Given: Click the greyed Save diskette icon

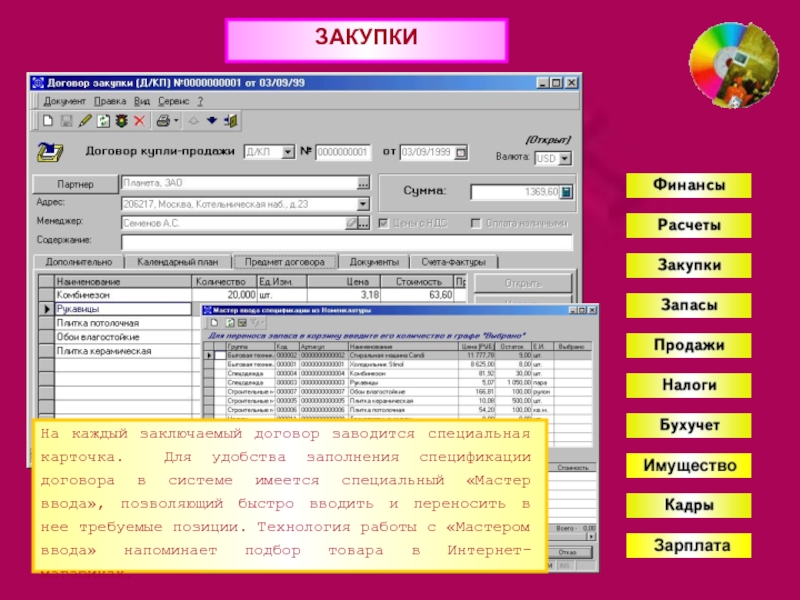Looking at the screenshot, I should click(66, 121).
